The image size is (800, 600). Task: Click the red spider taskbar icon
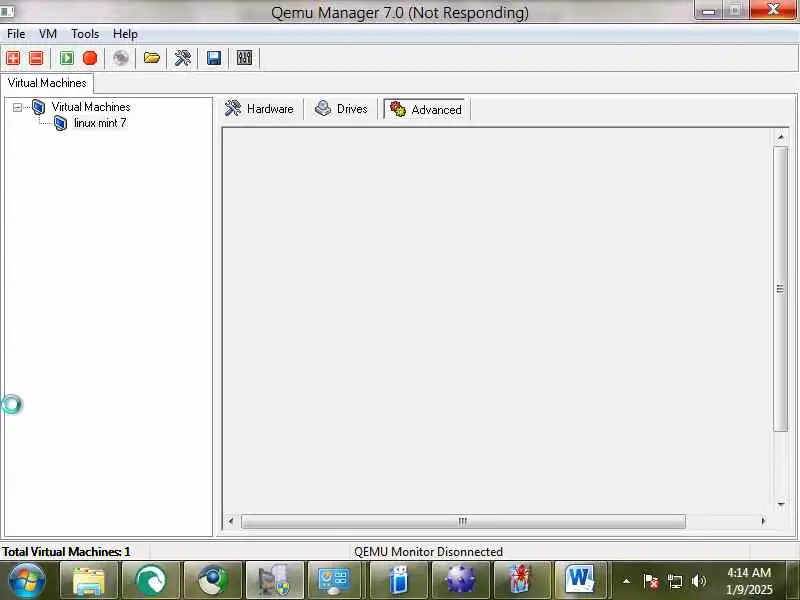[x=522, y=581]
